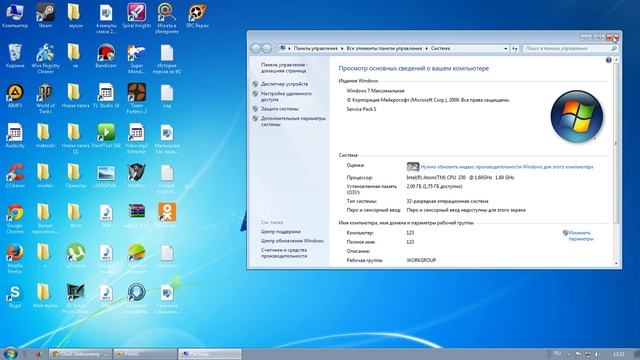Open the Windows Start button

click(x=10, y=353)
